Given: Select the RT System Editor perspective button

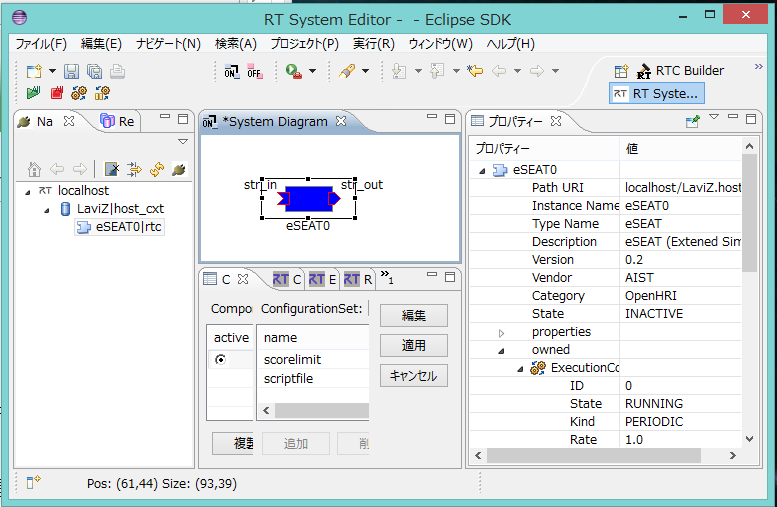Looking at the screenshot, I should (656, 94).
